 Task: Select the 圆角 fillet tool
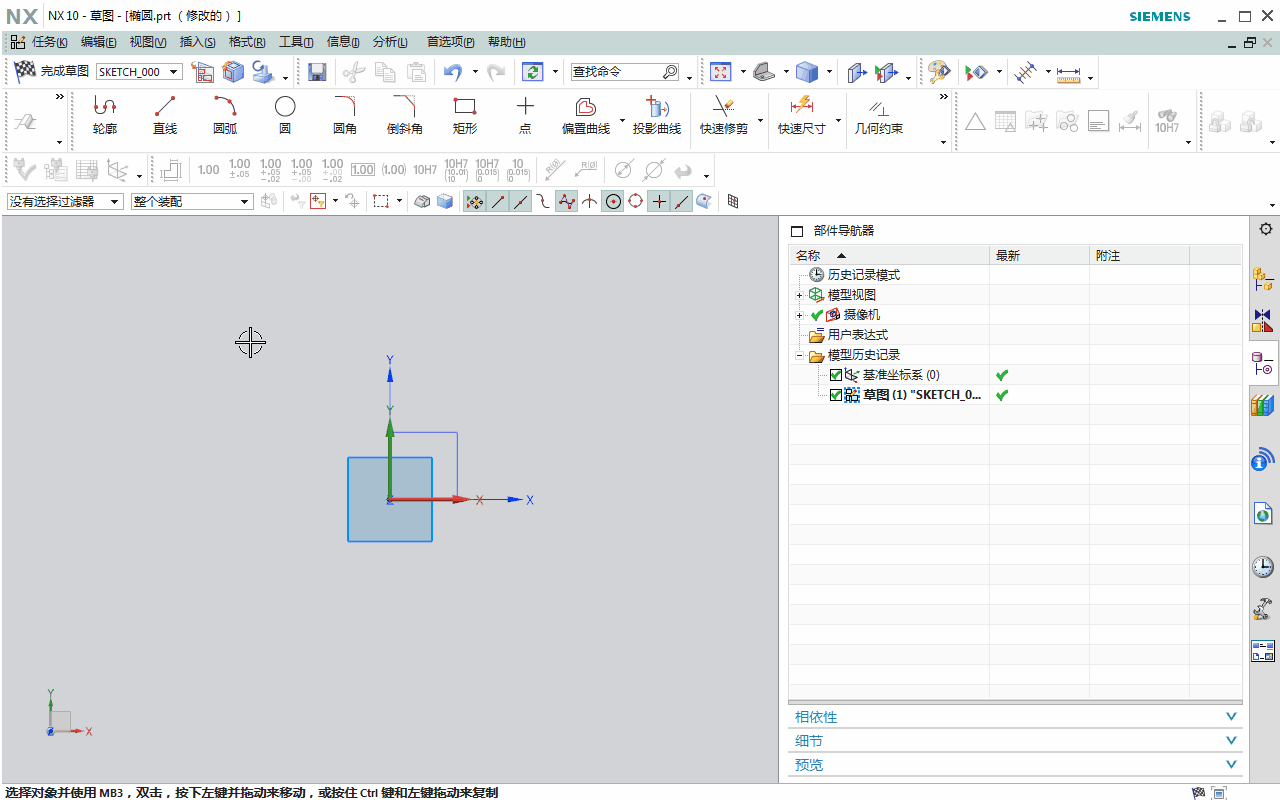point(345,116)
